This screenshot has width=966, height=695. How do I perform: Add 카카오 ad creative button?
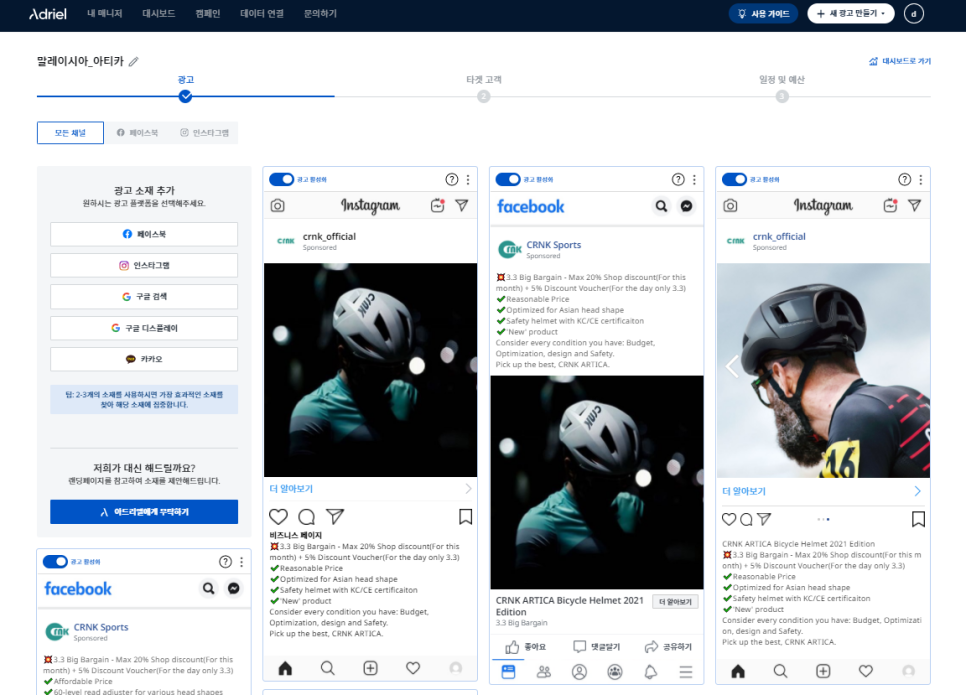click(x=144, y=359)
